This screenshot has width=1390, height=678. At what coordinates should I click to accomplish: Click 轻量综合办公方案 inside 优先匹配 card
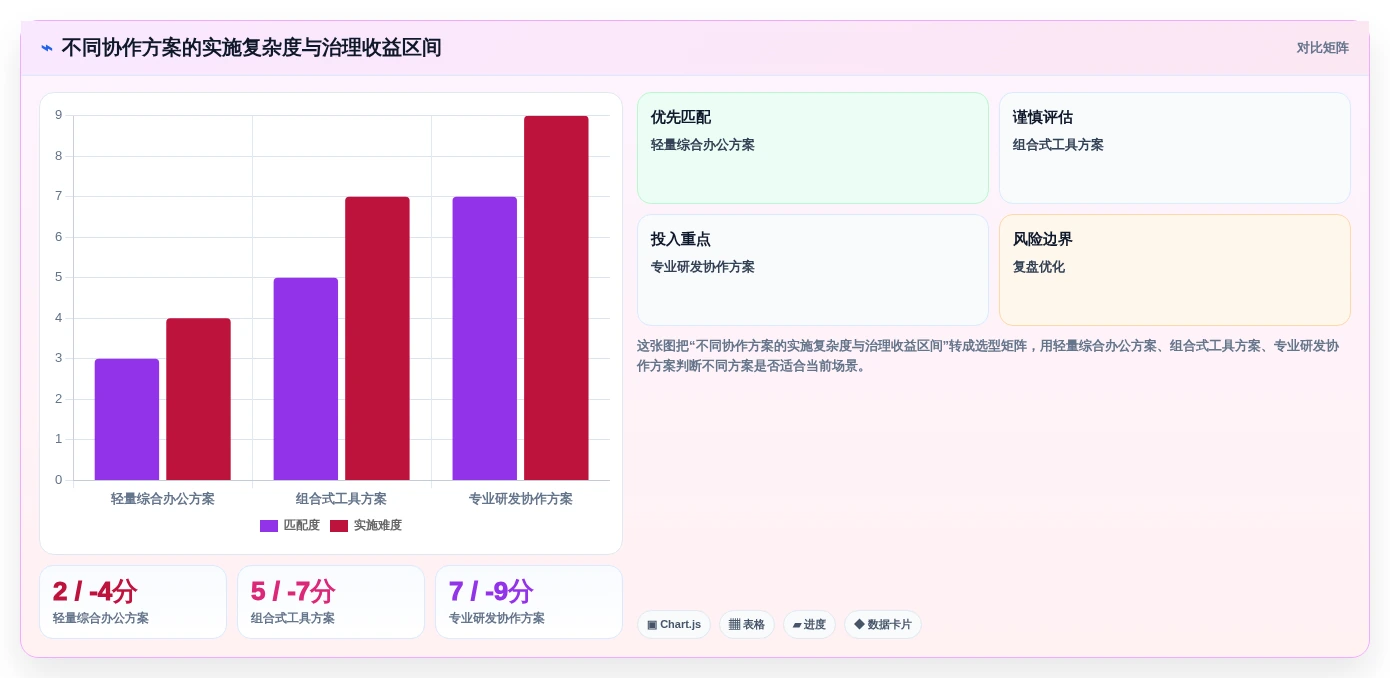(703, 145)
